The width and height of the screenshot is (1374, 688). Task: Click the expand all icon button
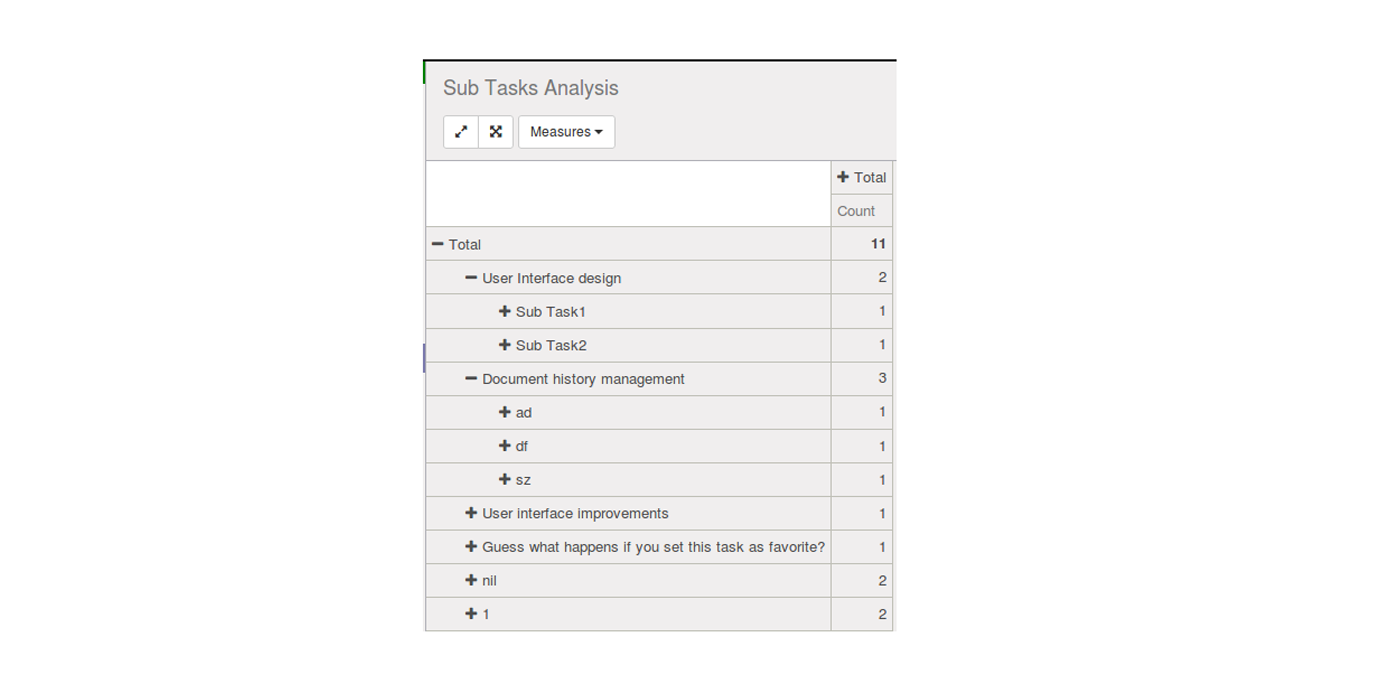[496, 132]
